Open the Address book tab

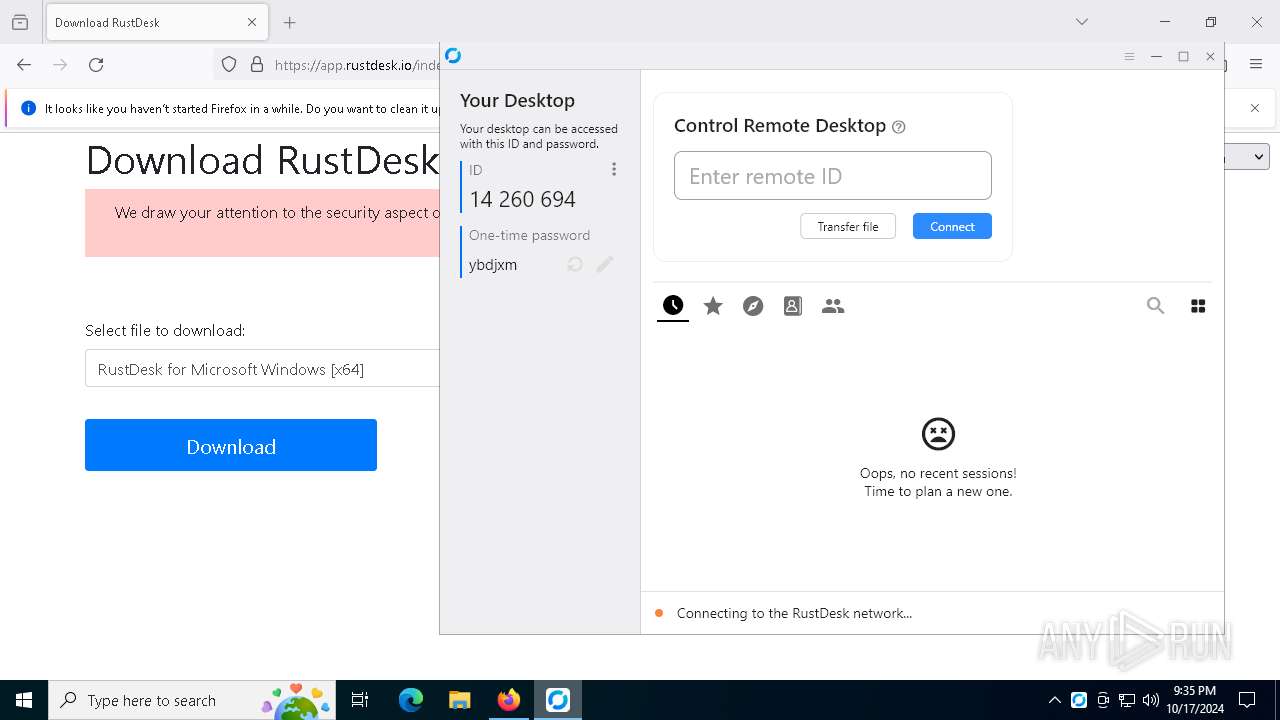click(x=793, y=306)
